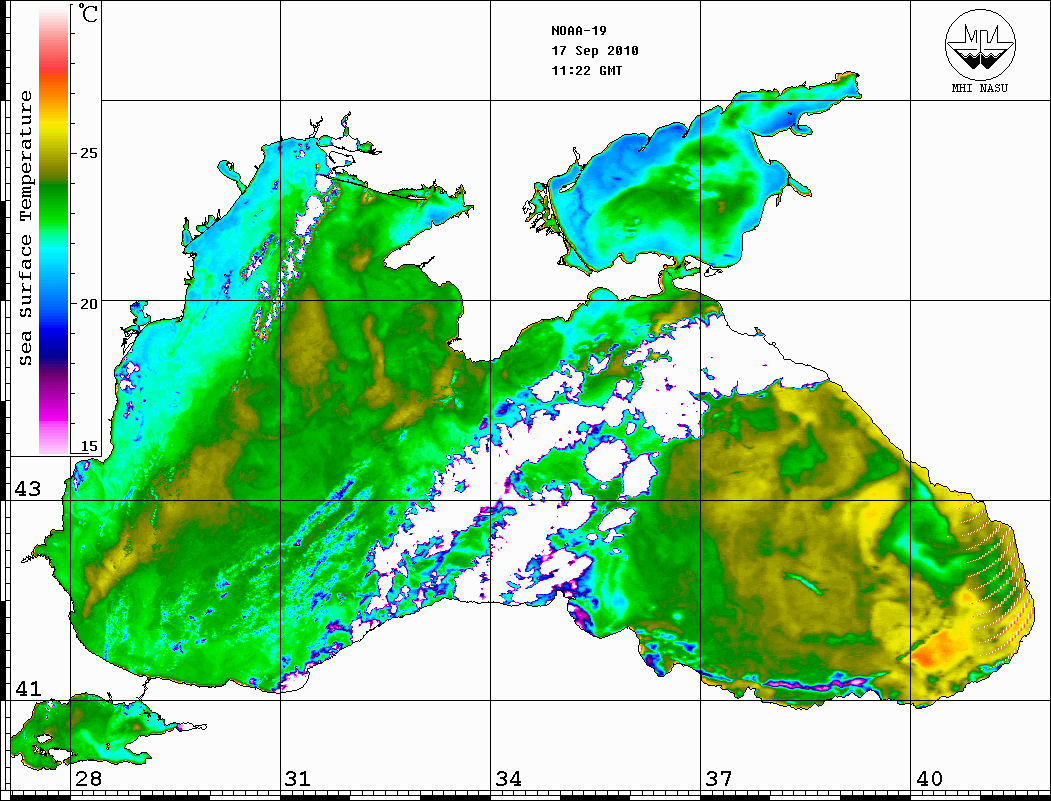
Task: Click the MHI NASU logo emblem
Action: pos(980,44)
